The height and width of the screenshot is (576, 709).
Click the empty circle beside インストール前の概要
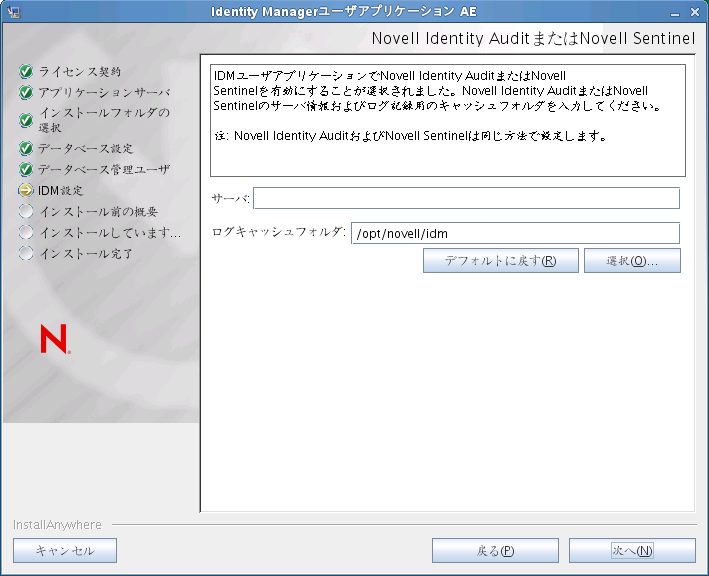(x=26, y=211)
